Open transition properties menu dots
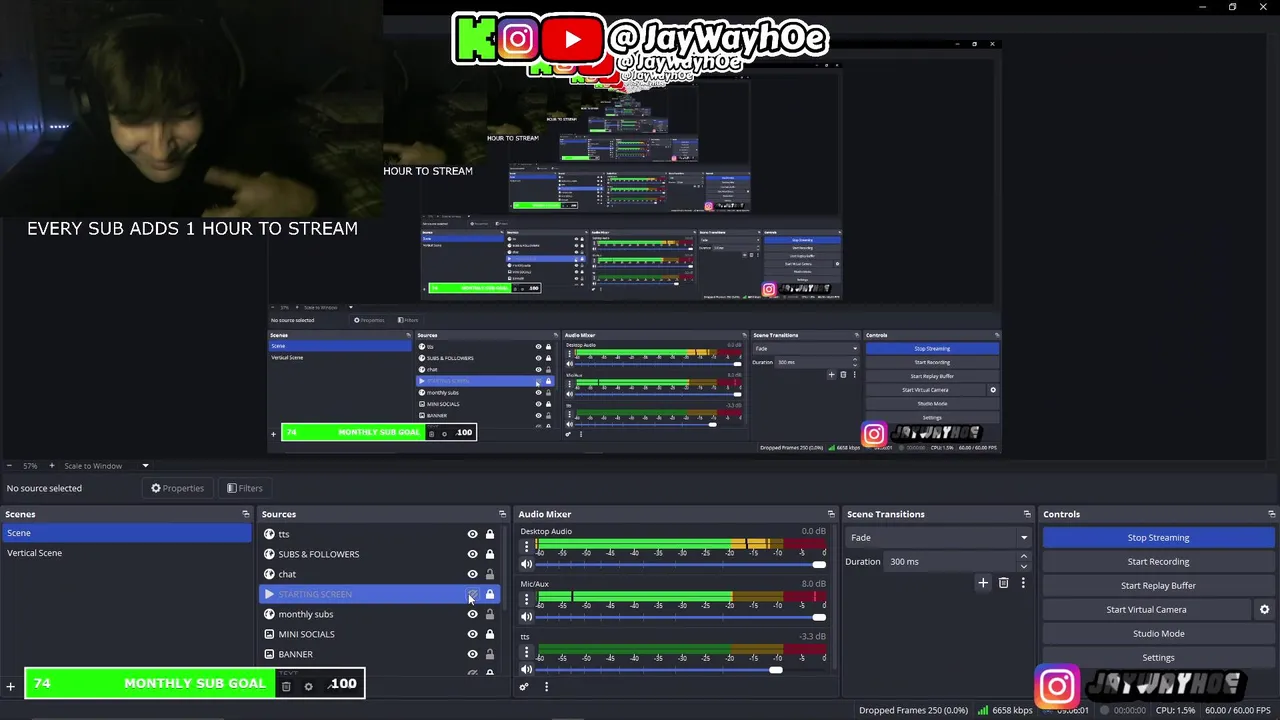Screen dimensions: 1280x720 pyautogui.click(x=1023, y=583)
